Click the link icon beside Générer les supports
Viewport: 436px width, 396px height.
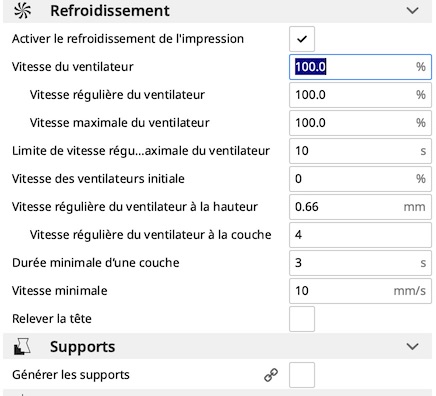point(271,375)
